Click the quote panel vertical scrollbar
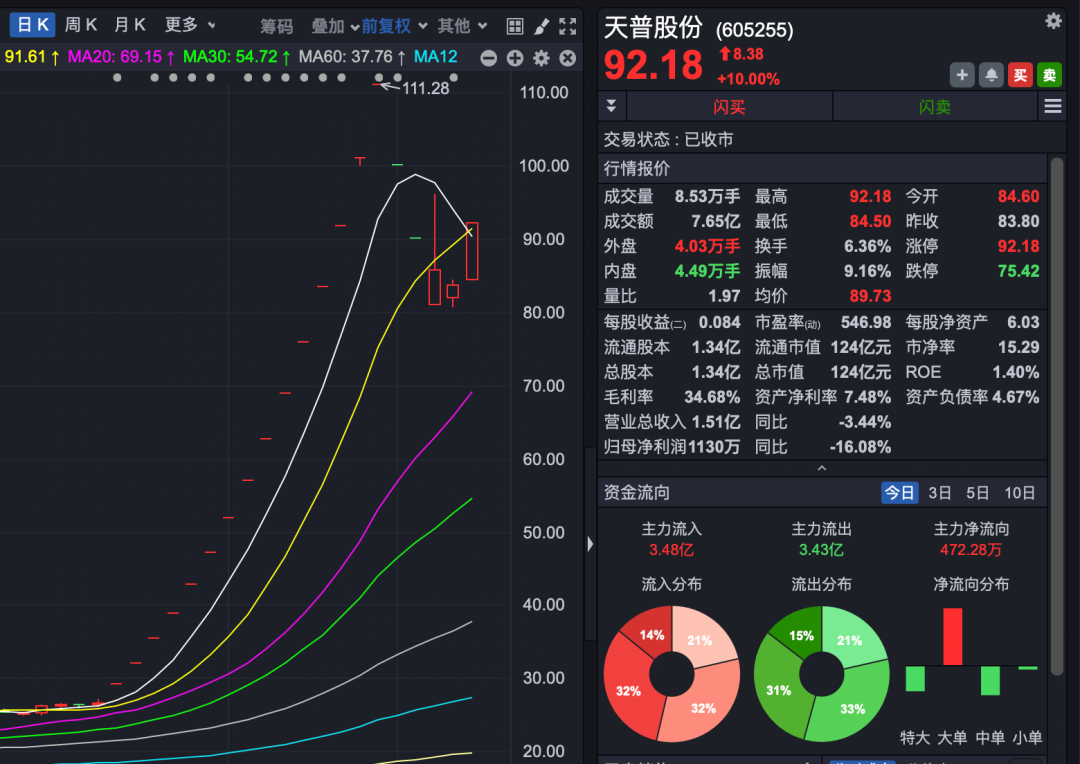The width and height of the screenshot is (1080, 764). point(1056,300)
